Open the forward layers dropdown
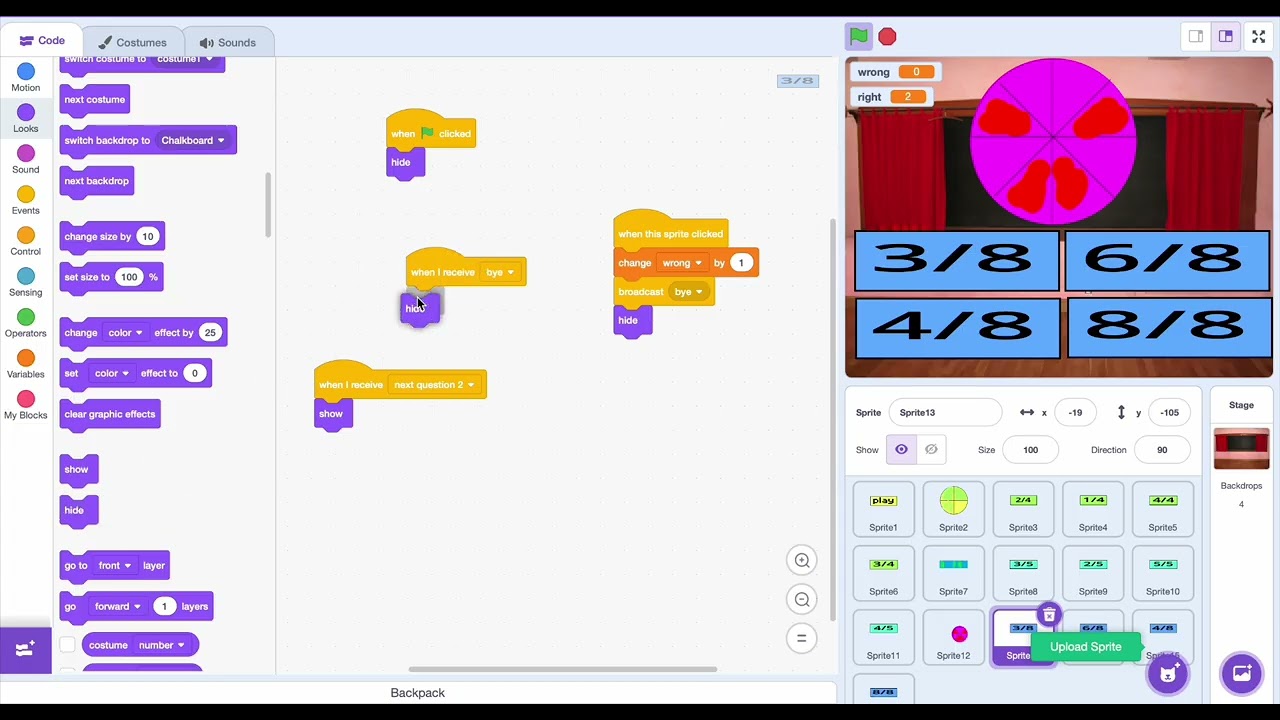 (x=117, y=607)
